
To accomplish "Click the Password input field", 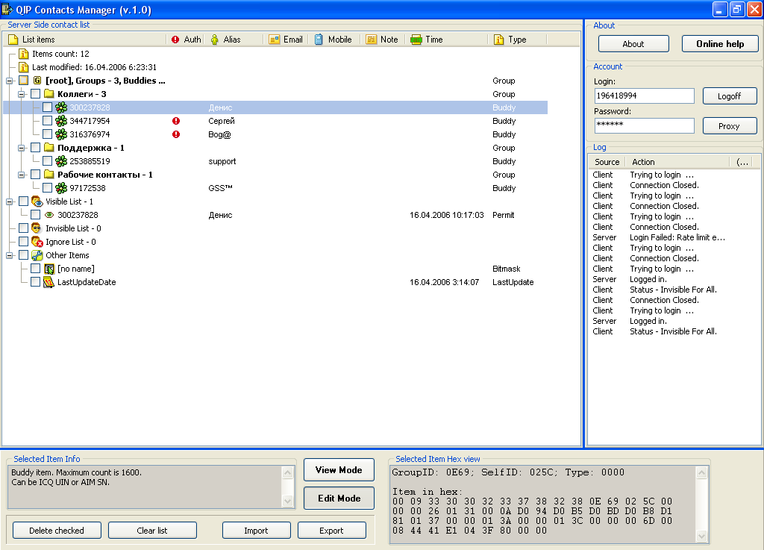I will (644, 125).
